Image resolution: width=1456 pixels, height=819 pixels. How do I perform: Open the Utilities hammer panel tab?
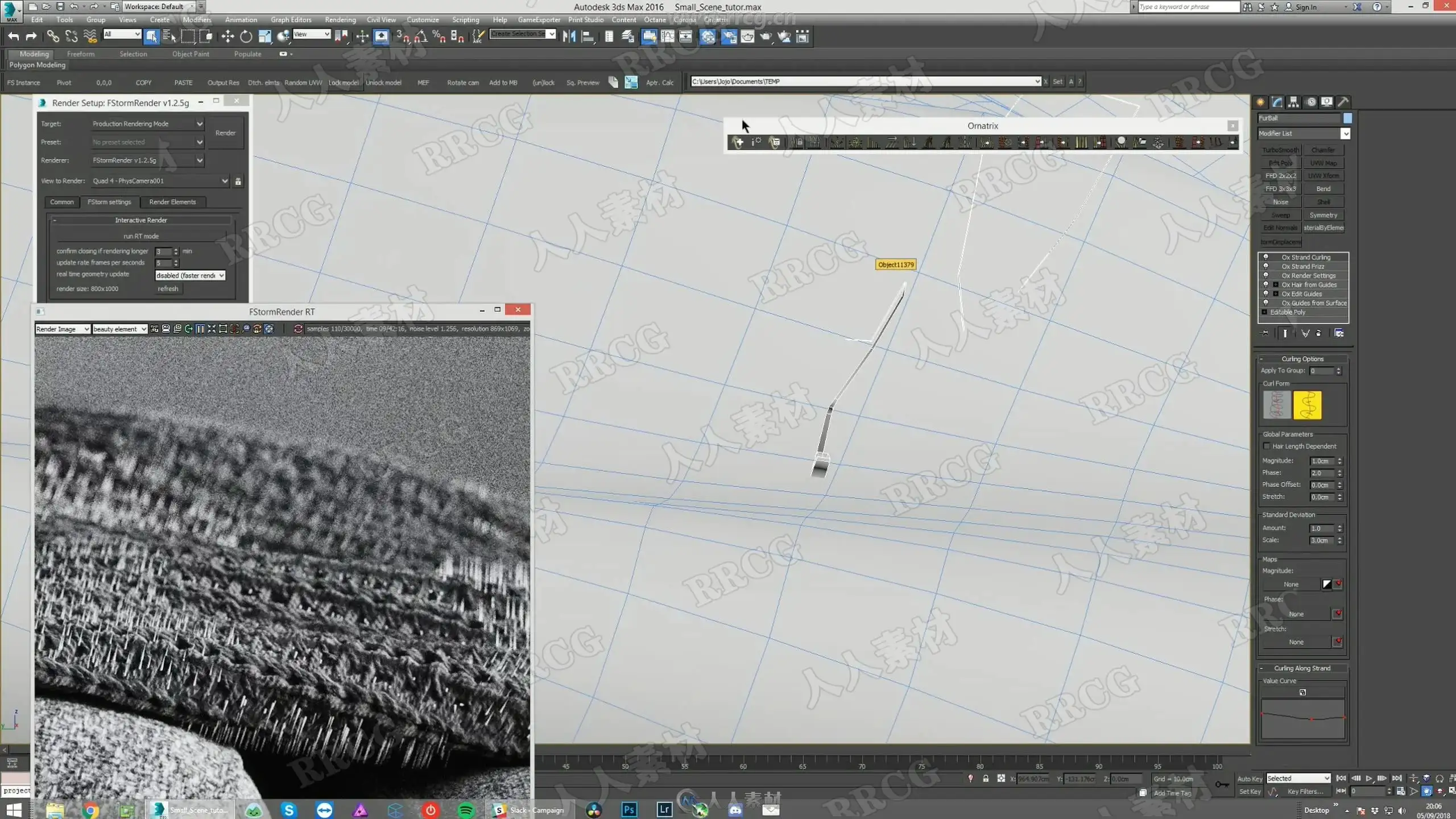(x=1343, y=102)
